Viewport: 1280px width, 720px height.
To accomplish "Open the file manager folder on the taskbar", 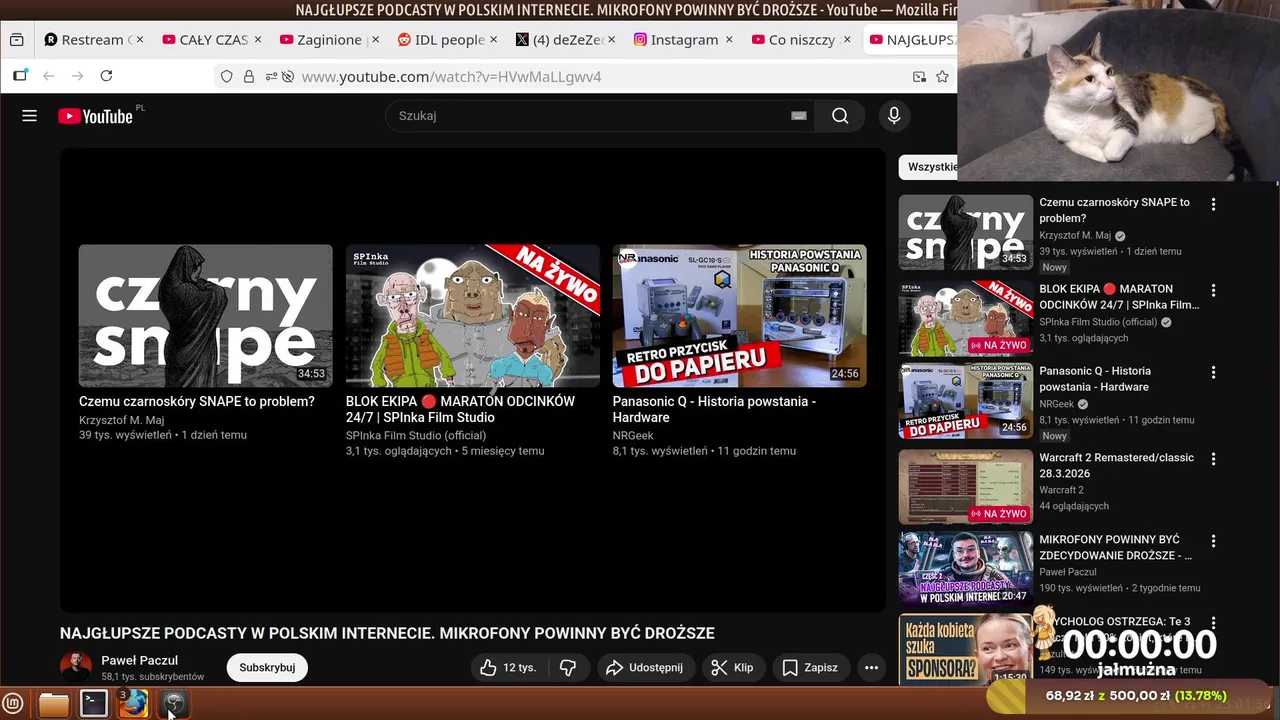I will click(53, 704).
